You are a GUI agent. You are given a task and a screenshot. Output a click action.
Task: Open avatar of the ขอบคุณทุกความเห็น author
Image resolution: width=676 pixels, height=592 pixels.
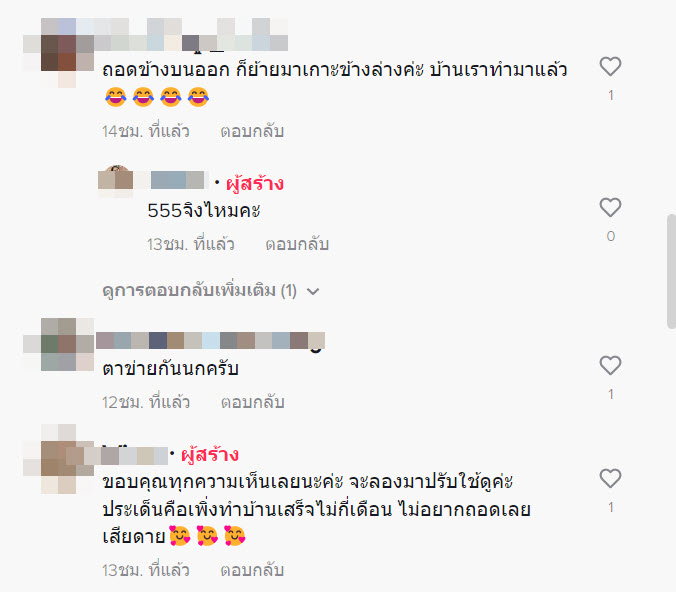(x=59, y=459)
